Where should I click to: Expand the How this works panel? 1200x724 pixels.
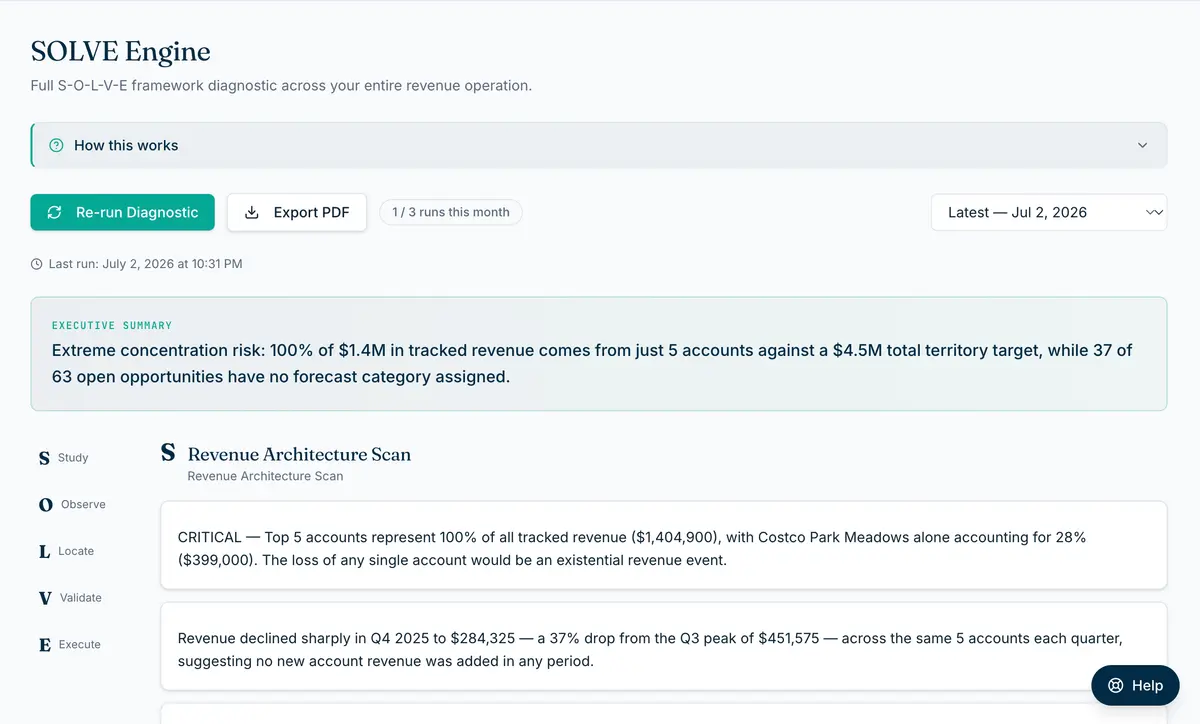(x=599, y=145)
